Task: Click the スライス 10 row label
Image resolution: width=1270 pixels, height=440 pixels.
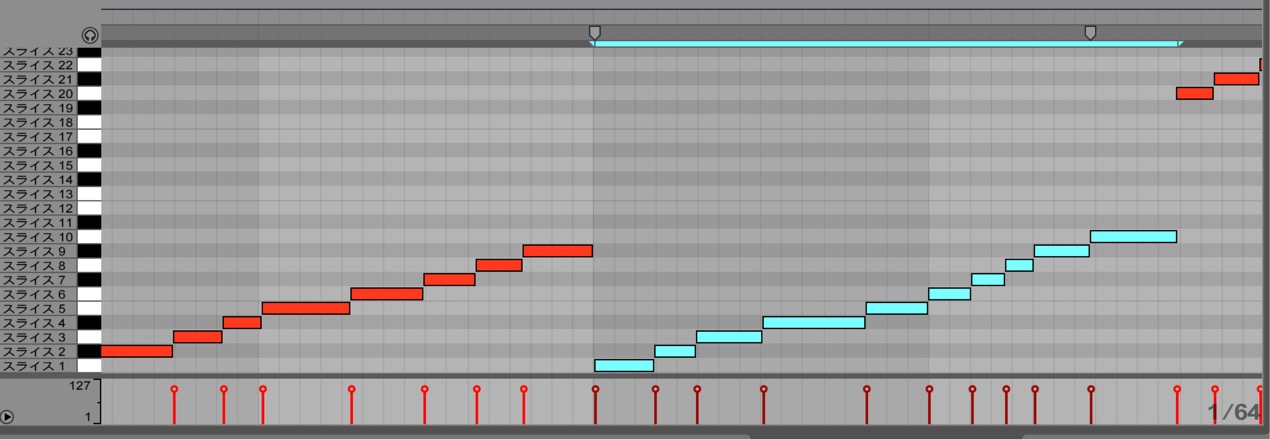Action: click(38, 237)
